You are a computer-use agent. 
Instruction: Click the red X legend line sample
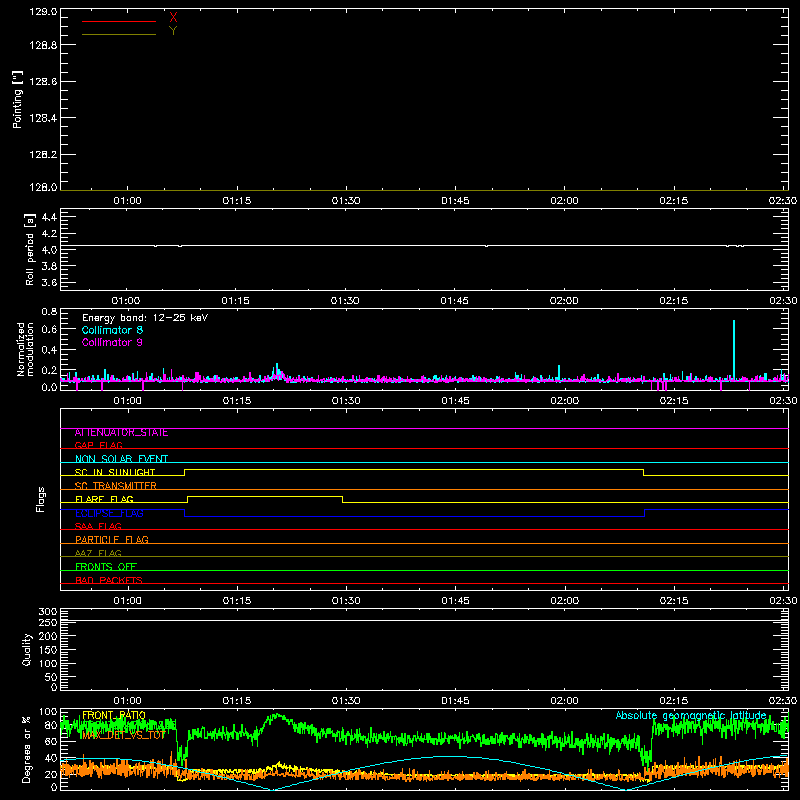pos(119,21)
